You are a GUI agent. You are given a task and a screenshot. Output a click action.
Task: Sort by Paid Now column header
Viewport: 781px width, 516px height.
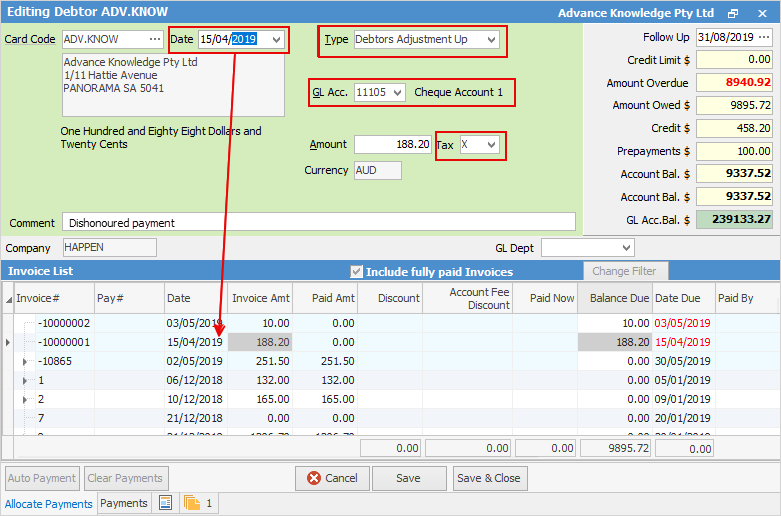(x=545, y=298)
